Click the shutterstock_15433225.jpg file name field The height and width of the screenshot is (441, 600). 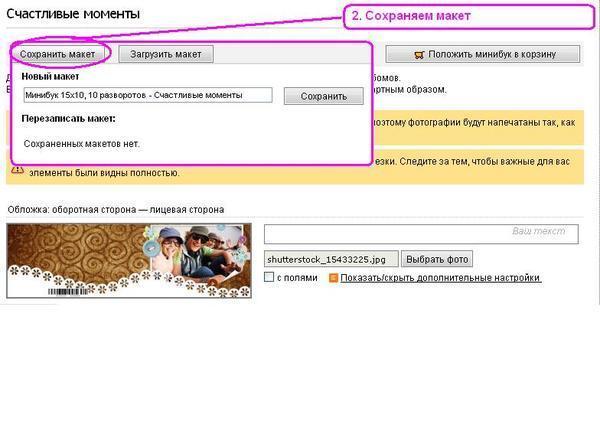(331, 259)
